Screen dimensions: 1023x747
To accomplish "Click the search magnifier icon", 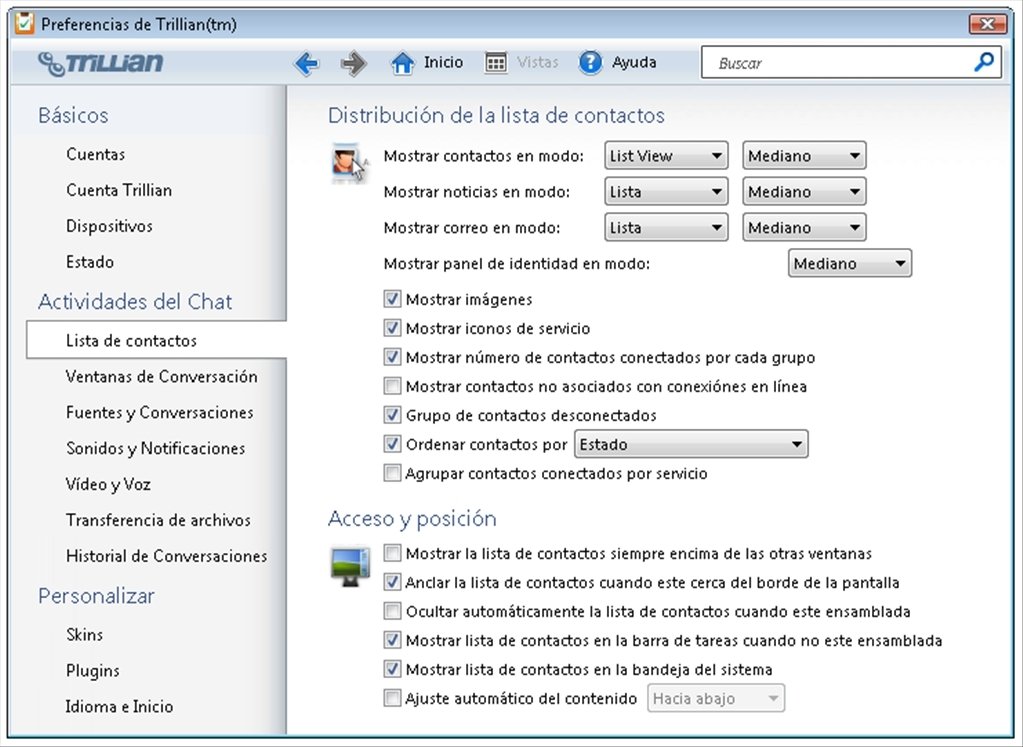I will point(984,62).
